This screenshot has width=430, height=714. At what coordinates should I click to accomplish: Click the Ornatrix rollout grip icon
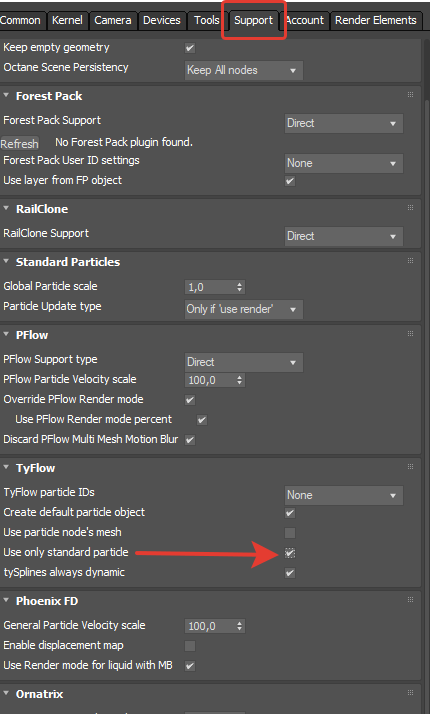pos(410,693)
